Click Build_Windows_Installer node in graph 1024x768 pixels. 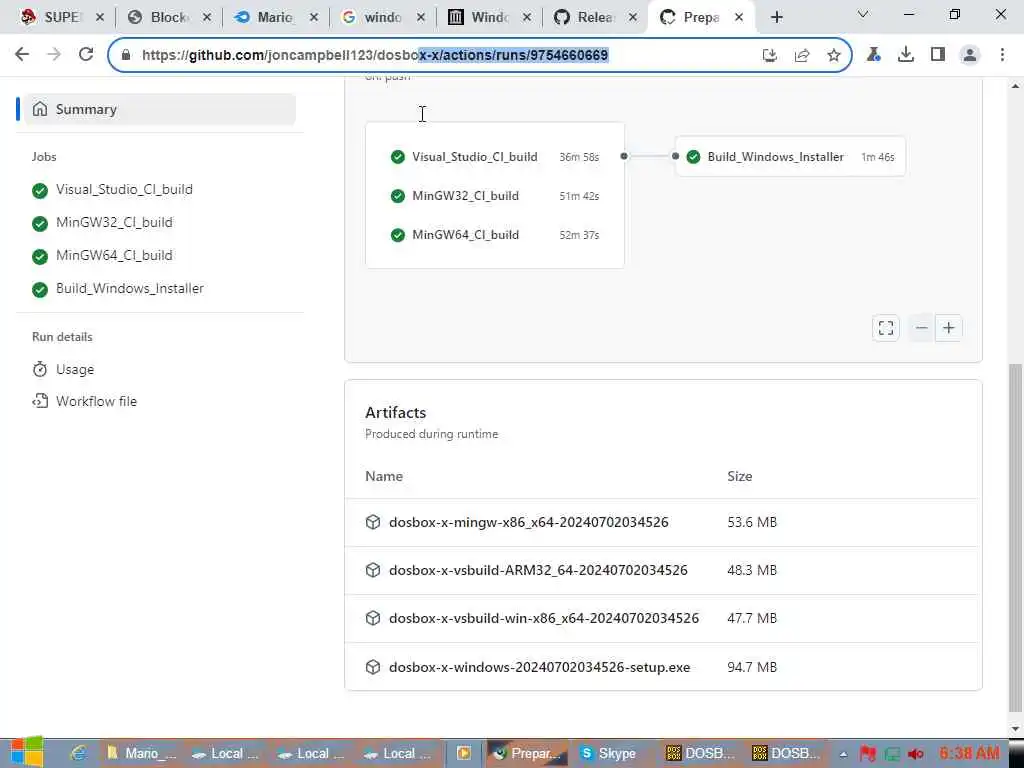click(x=790, y=157)
